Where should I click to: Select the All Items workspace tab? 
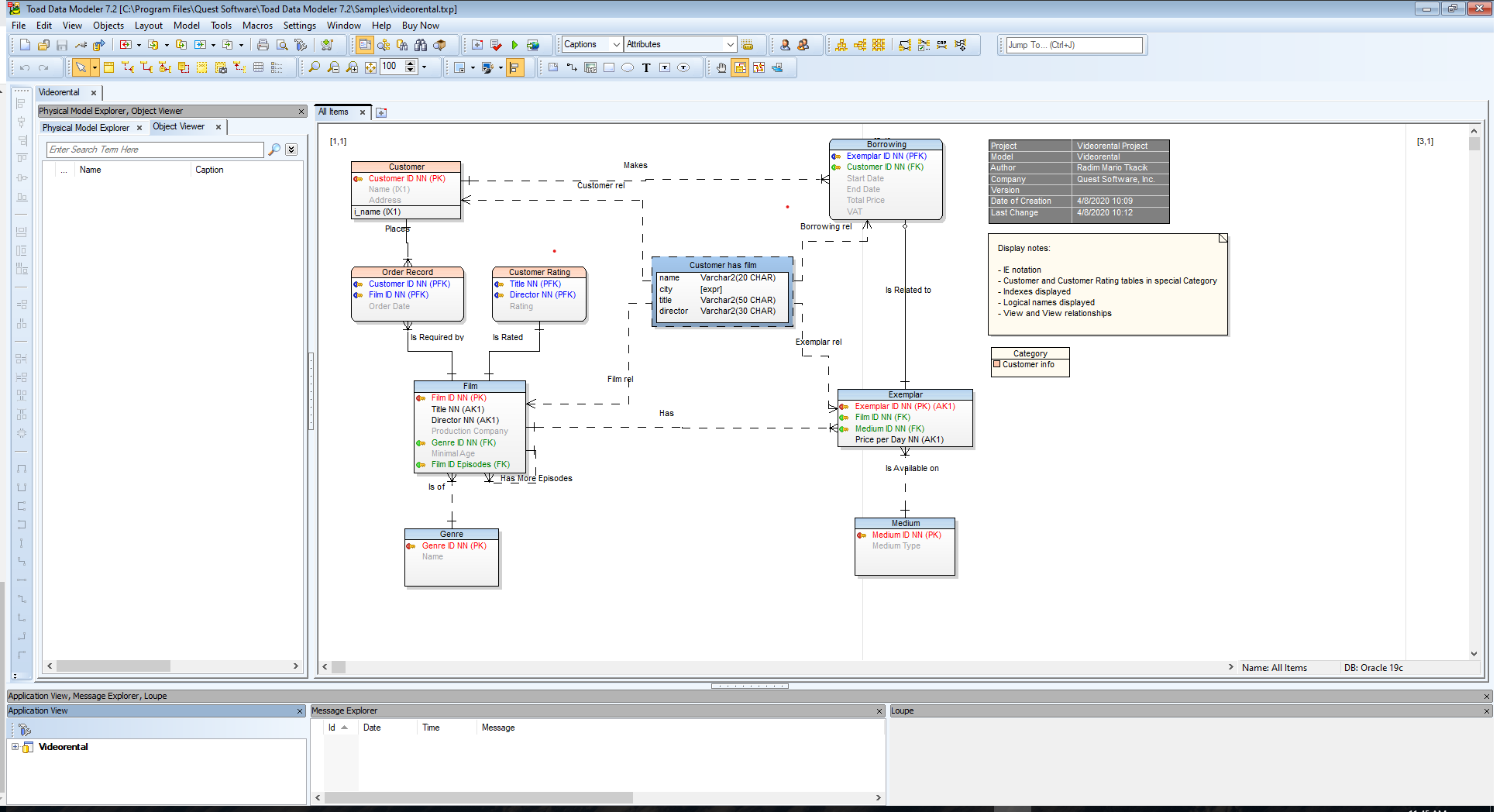pos(334,112)
